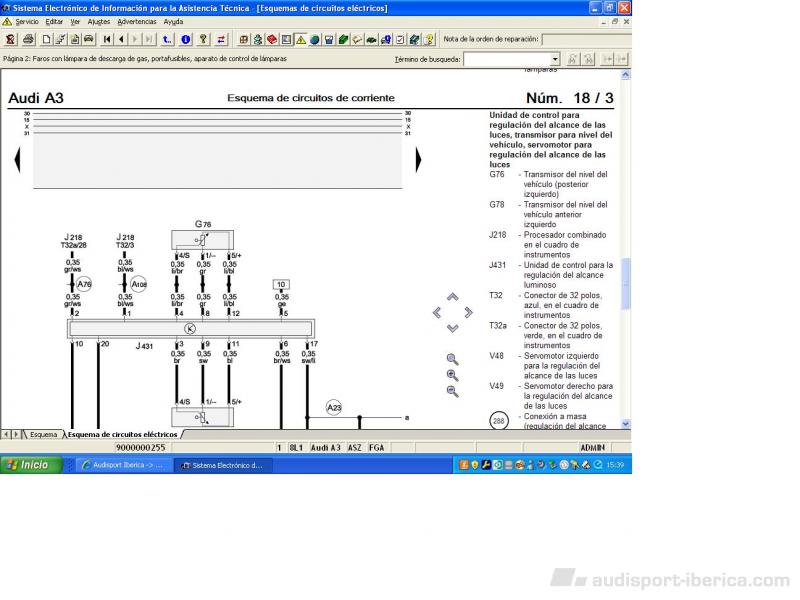This screenshot has height=600, width=800.
Task: Click the blue information icon
Action: (186, 39)
